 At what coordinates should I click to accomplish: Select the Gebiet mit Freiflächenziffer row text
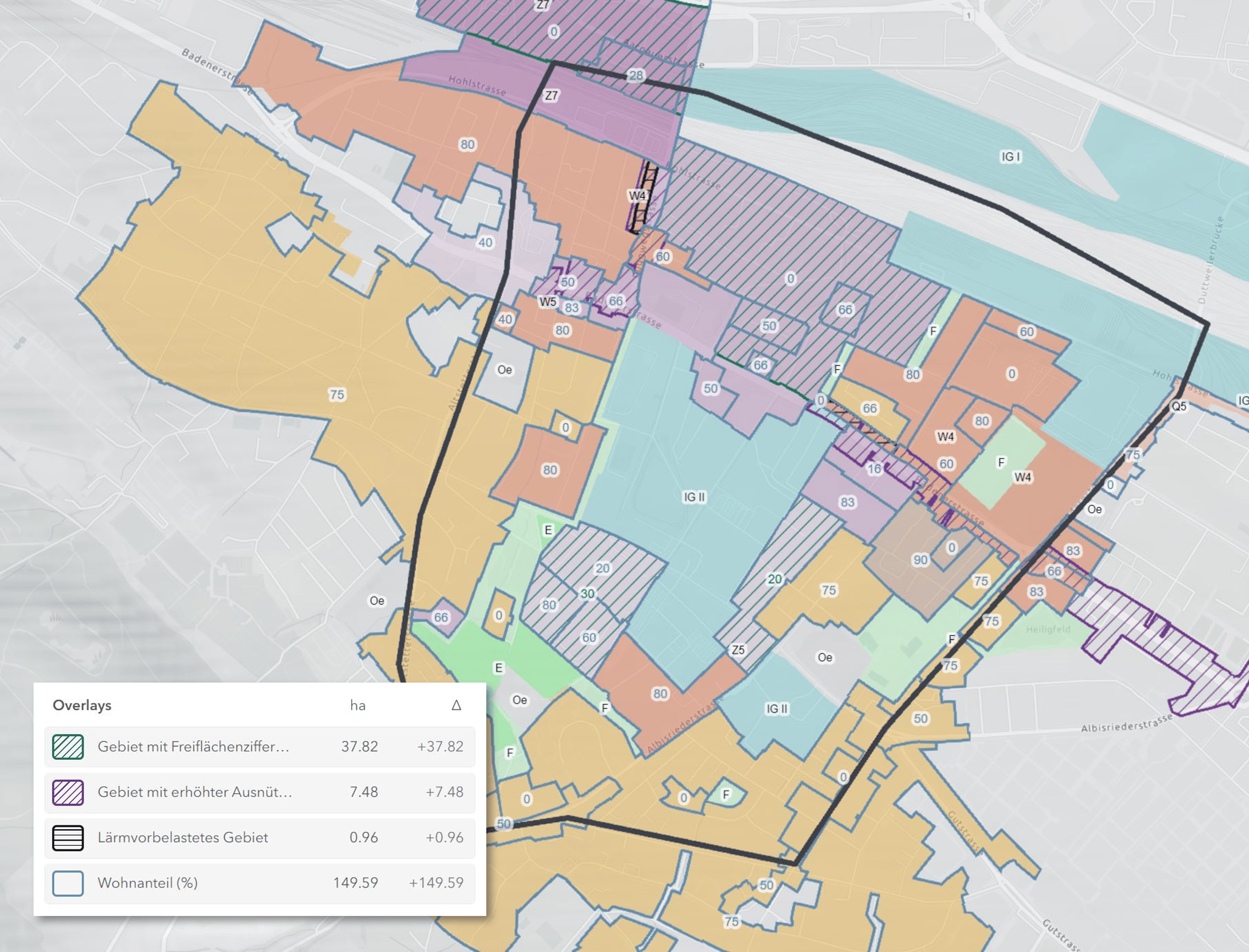pos(193,747)
